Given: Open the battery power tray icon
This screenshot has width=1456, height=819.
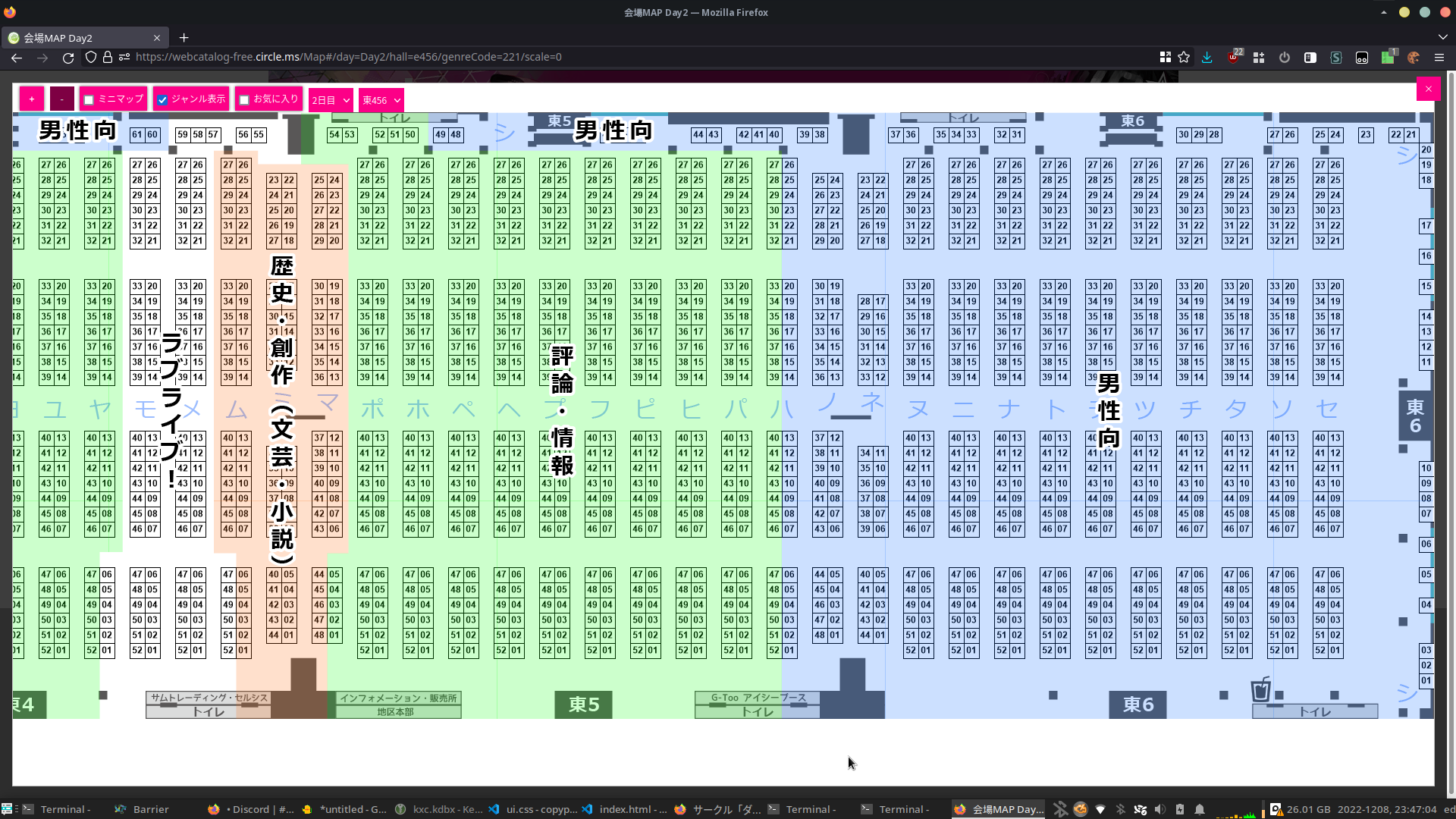Looking at the screenshot, I should click(1179, 809).
